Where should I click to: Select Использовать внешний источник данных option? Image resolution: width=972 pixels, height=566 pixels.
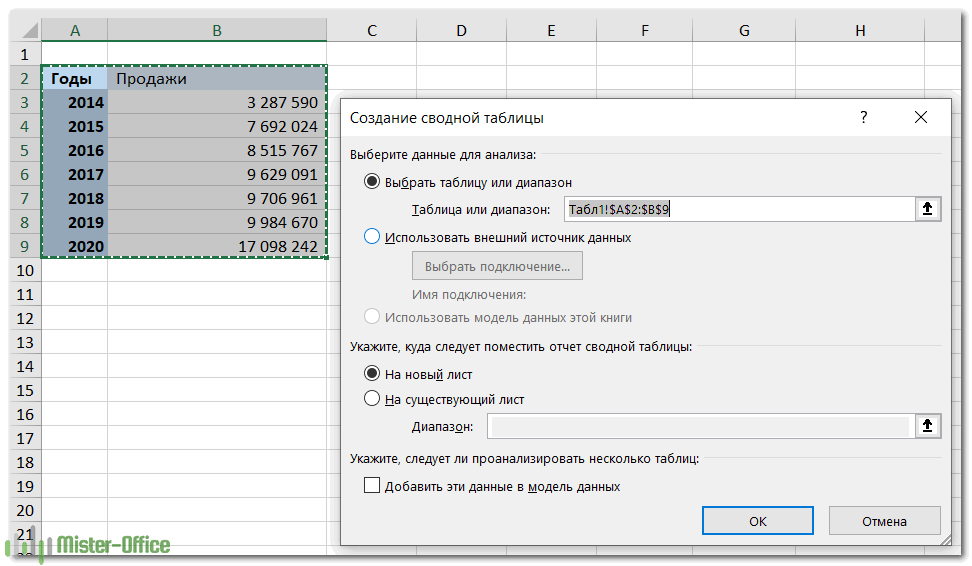coord(373,238)
